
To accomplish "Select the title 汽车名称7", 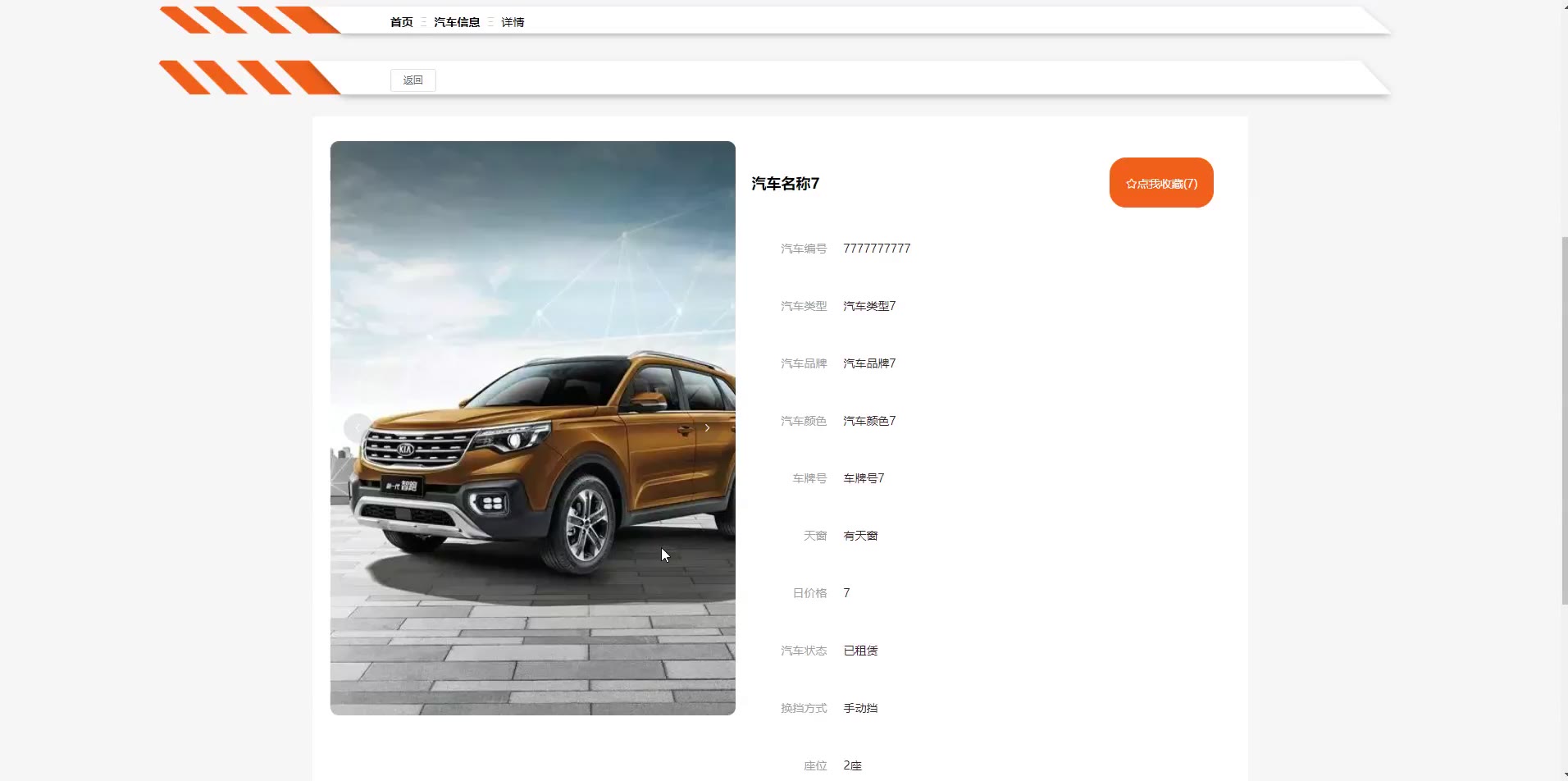I will coord(786,184).
